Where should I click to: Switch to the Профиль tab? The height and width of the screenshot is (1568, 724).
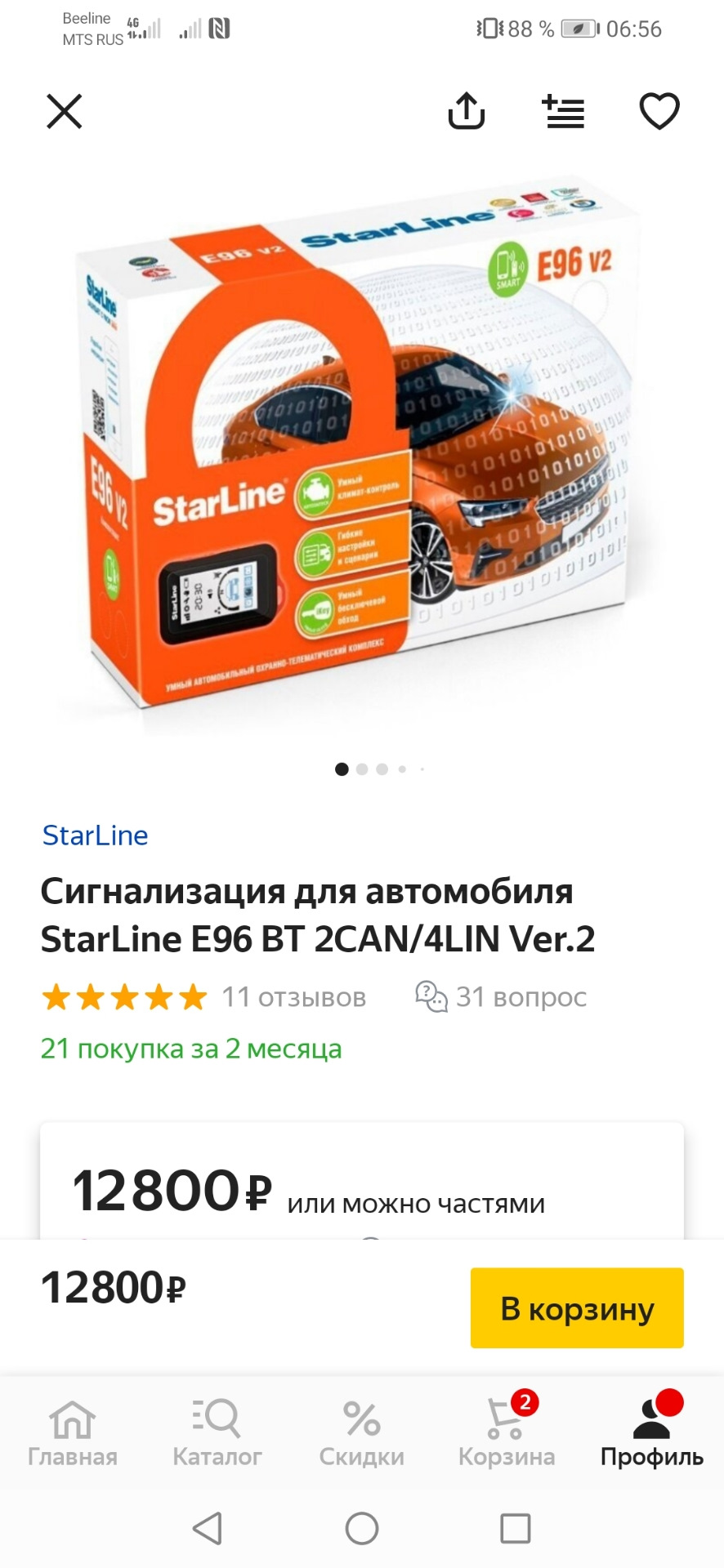[x=651, y=1434]
